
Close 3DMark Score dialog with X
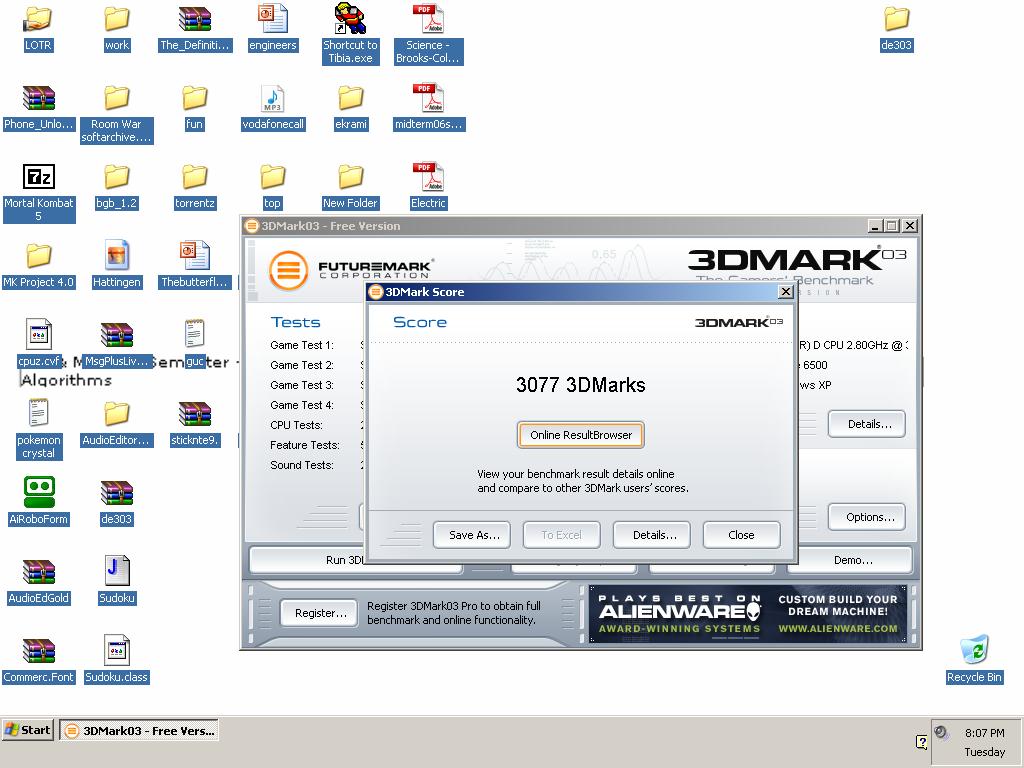click(x=786, y=292)
